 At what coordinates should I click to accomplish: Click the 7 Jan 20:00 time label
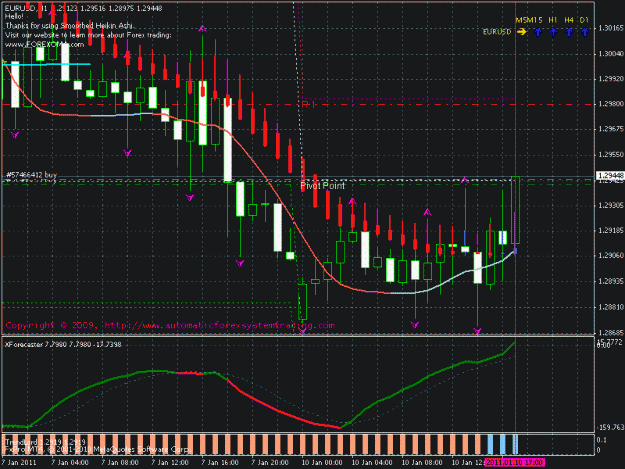pos(270,463)
